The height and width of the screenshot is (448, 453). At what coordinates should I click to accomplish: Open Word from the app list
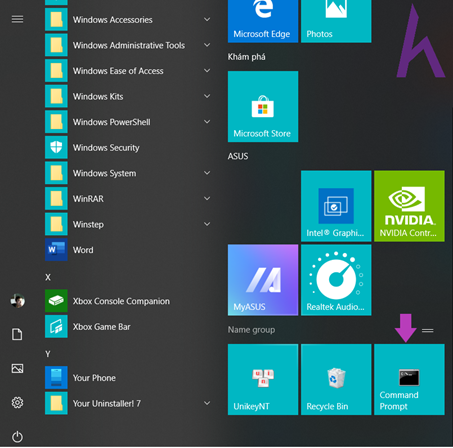(128, 250)
